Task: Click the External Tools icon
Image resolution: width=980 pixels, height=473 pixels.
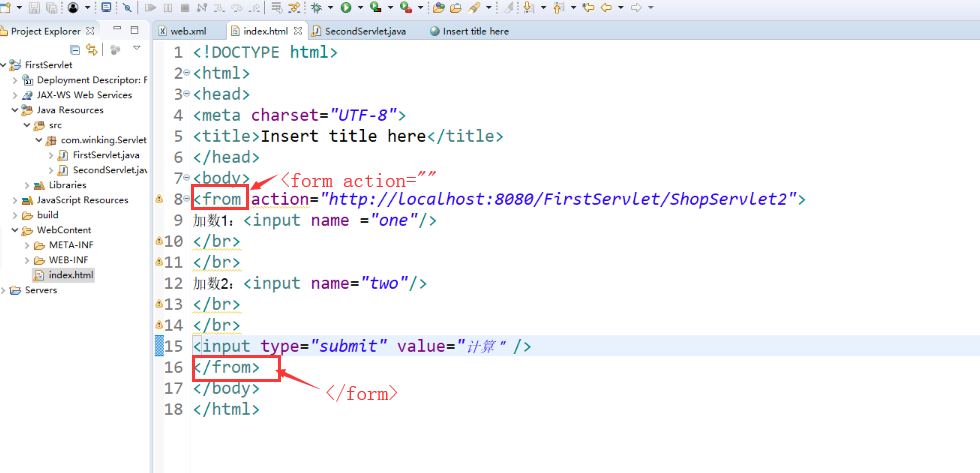Action: pos(405,7)
